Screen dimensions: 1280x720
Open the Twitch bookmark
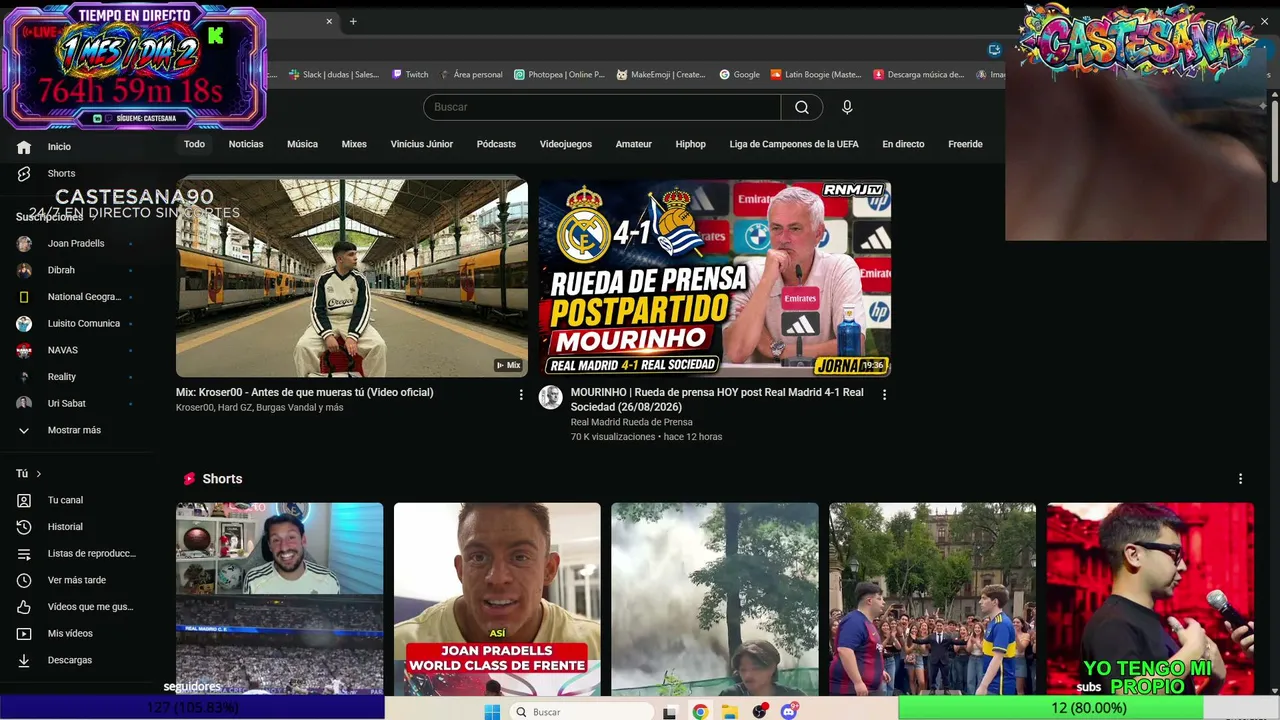(410, 74)
